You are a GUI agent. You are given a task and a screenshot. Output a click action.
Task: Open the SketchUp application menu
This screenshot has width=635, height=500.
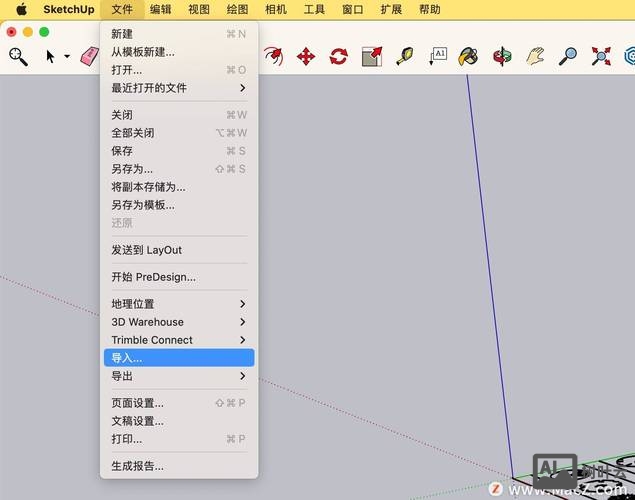click(x=69, y=9)
